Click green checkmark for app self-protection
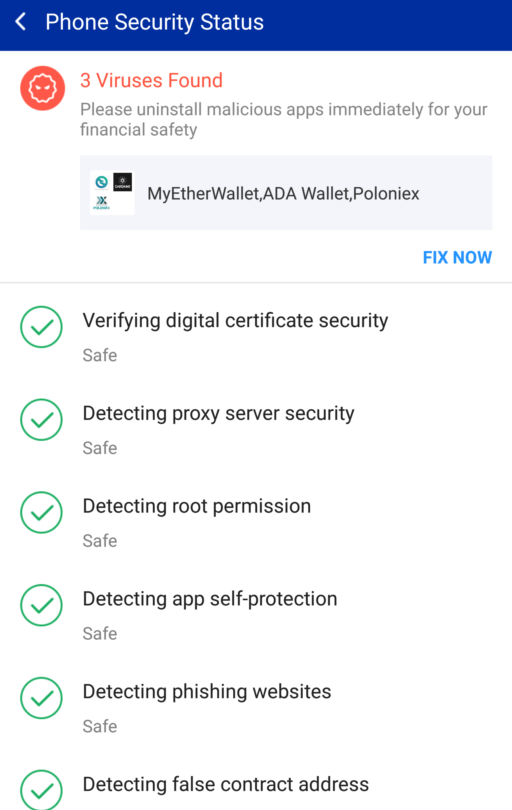The image size is (512, 810). click(x=41, y=605)
